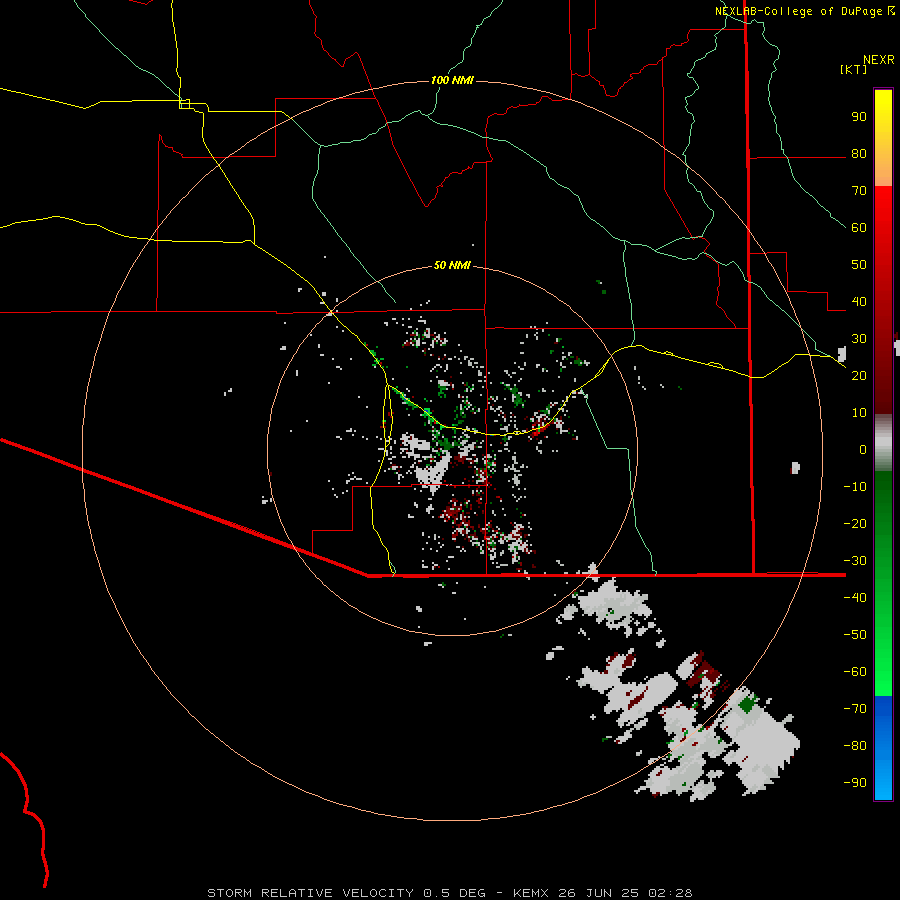Click the 90 value on the velocity scale
The width and height of the screenshot is (900, 900).
coord(859,117)
